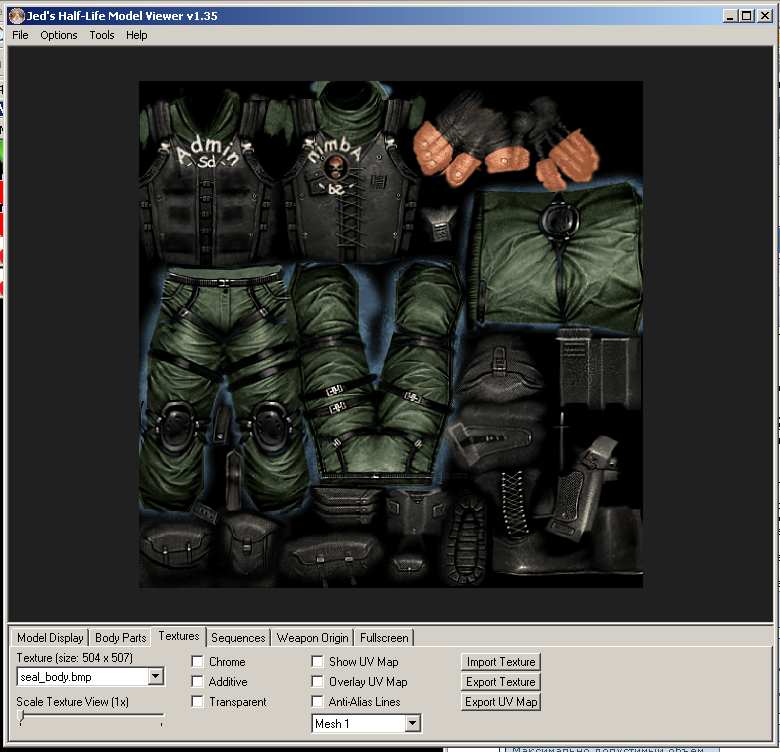Open the Options menu
The width and height of the screenshot is (780, 752).
pyautogui.click(x=59, y=35)
